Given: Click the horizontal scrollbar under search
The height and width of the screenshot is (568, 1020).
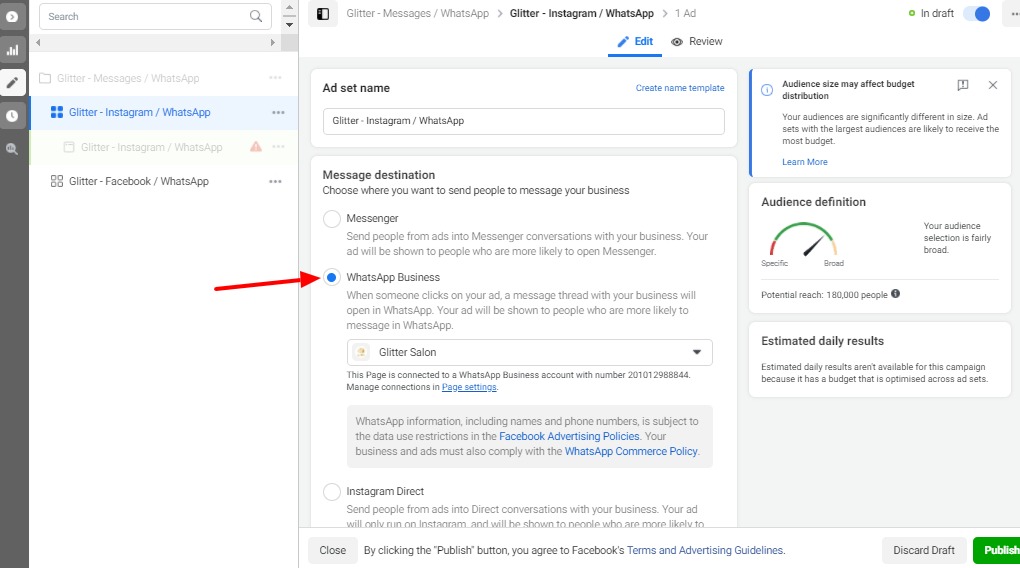Looking at the screenshot, I should coord(155,42).
